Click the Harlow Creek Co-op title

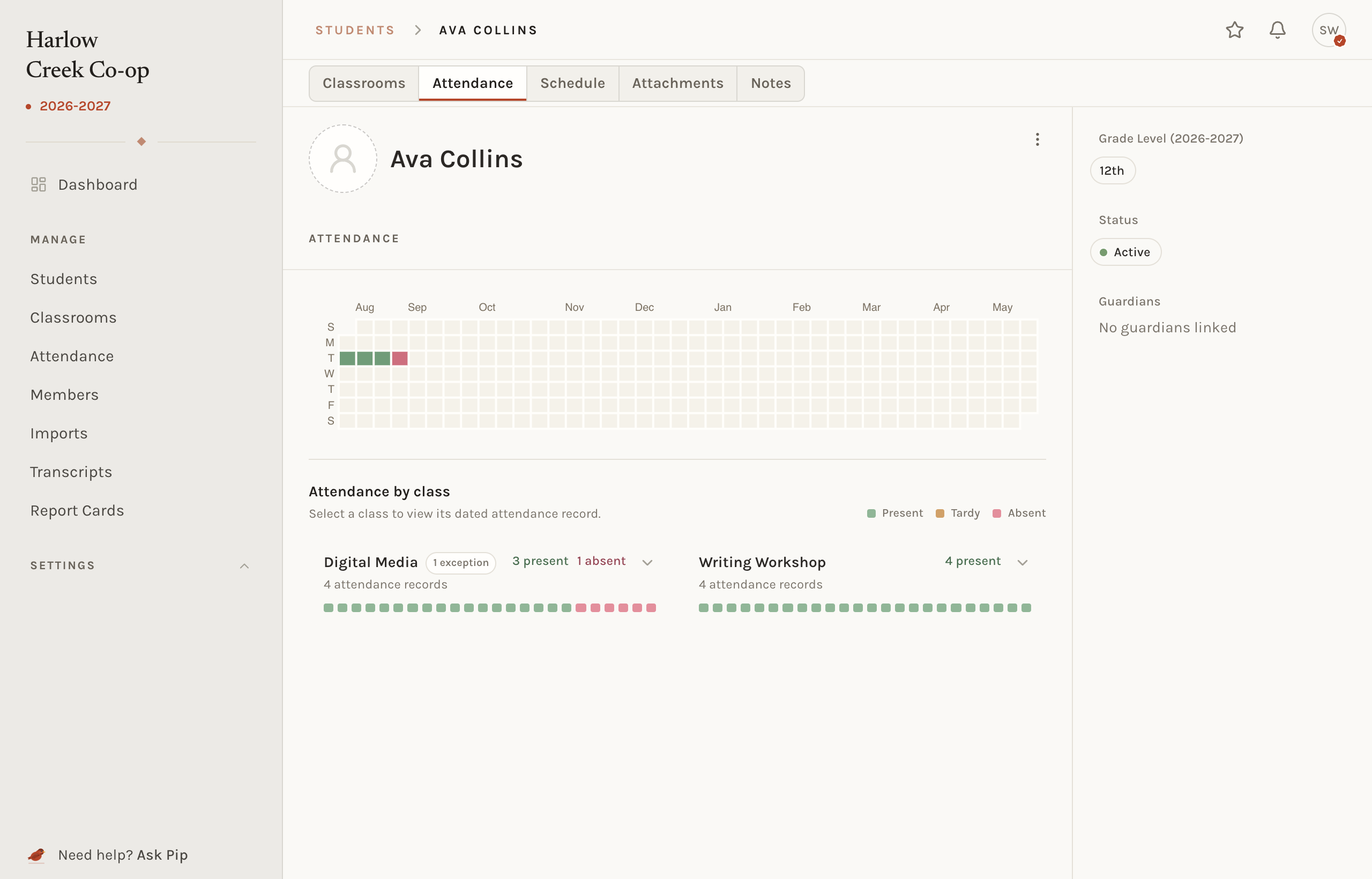(87, 54)
